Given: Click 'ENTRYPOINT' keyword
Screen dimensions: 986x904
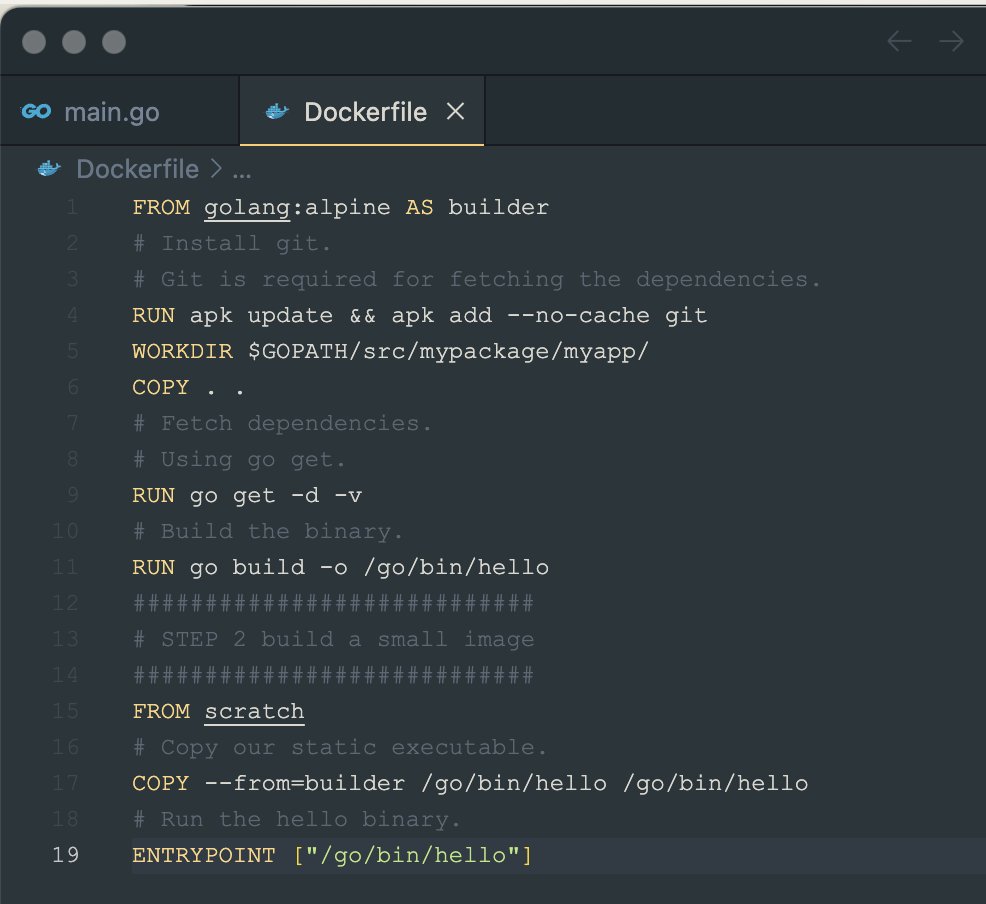Looking at the screenshot, I should [204, 855].
